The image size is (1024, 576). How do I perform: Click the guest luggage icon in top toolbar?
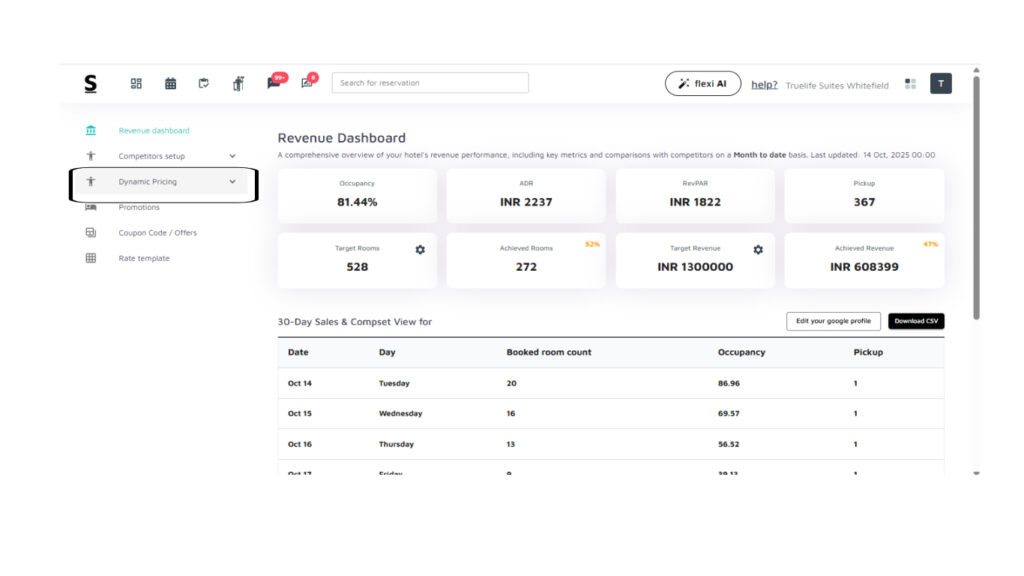[238, 84]
